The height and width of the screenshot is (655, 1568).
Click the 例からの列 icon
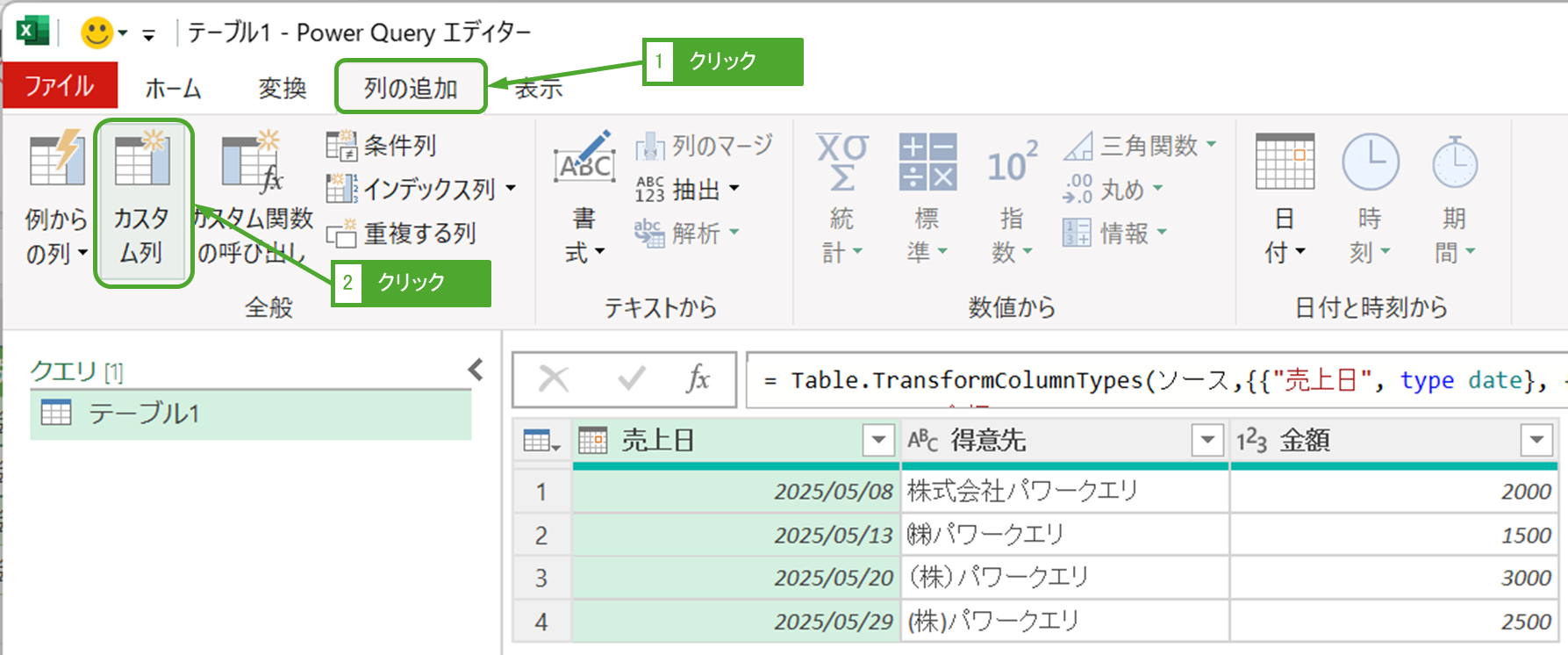pos(56,160)
